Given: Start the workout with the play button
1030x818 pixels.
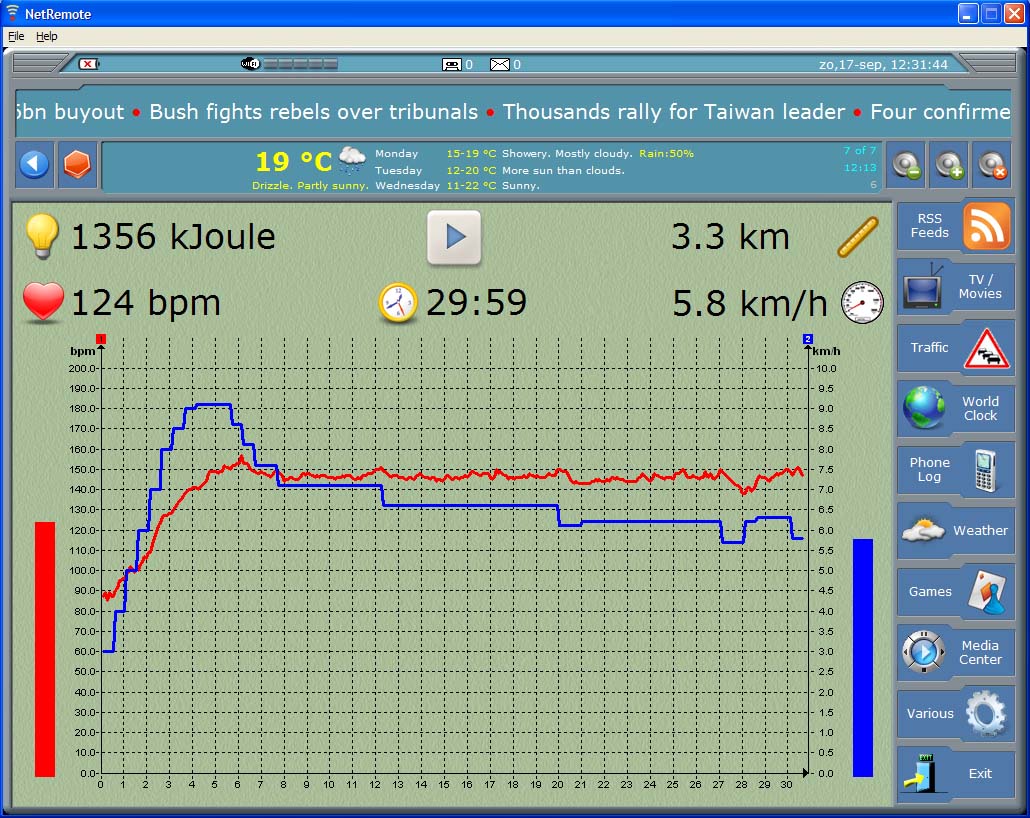Looking at the screenshot, I should click(454, 237).
